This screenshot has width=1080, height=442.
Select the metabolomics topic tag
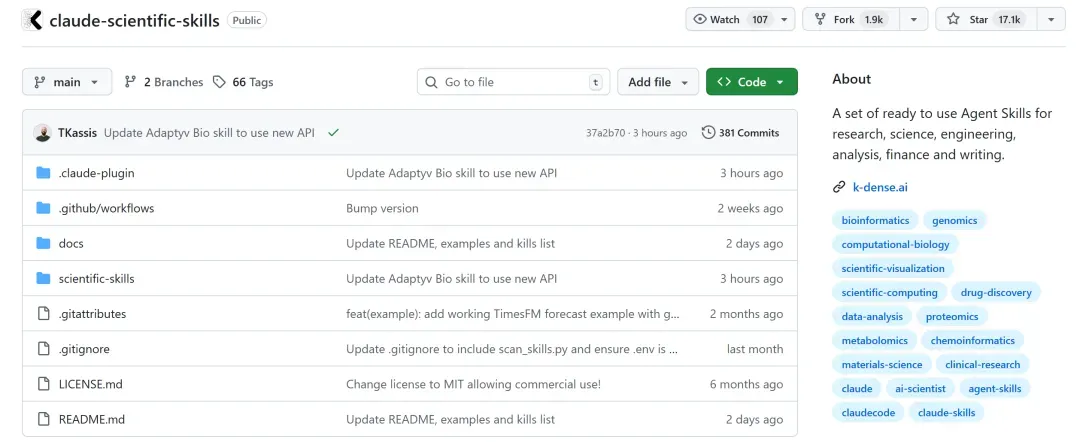click(875, 340)
